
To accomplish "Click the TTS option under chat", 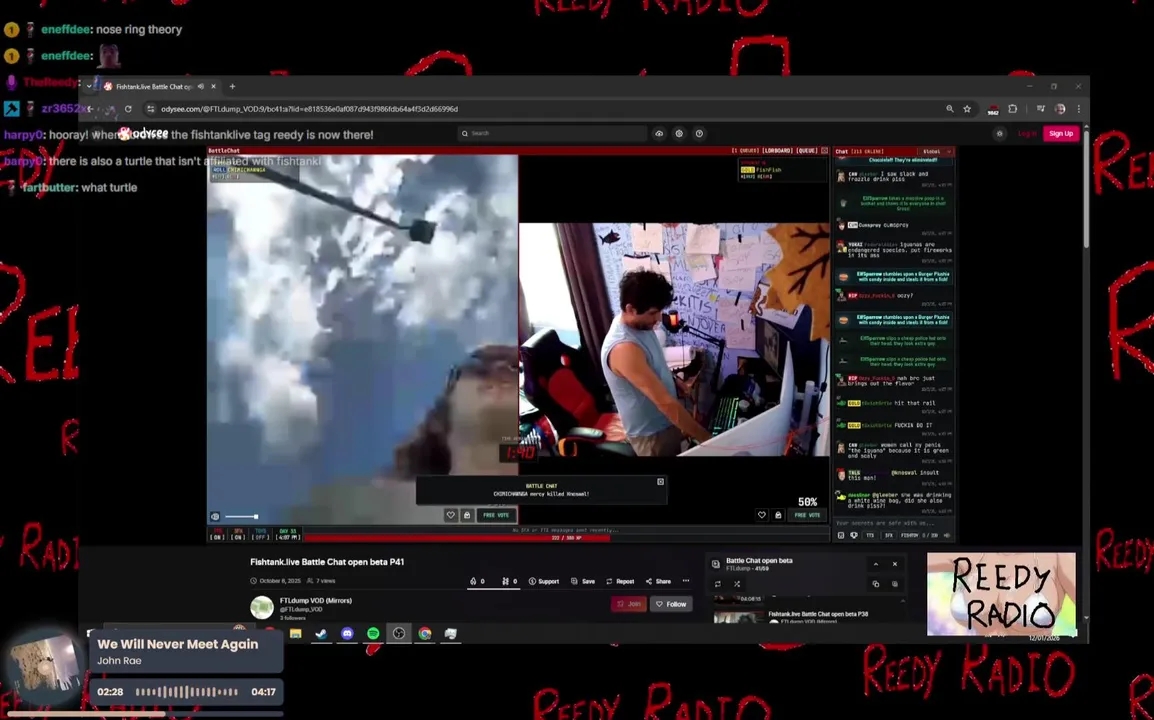I will [x=870, y=535].
